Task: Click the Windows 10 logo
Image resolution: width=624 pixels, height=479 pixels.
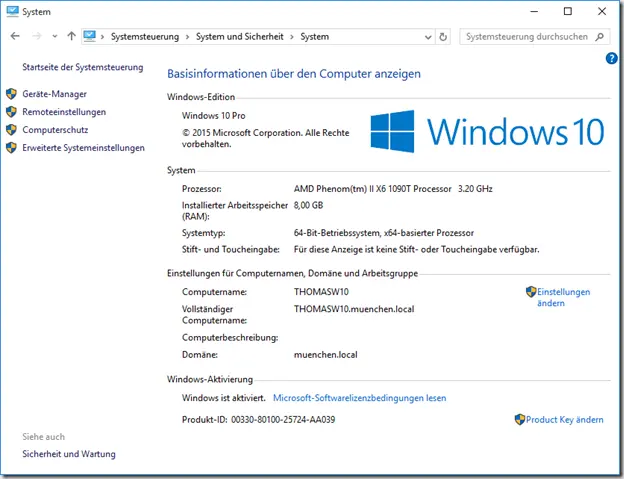Action: click(x=488, y=131)
